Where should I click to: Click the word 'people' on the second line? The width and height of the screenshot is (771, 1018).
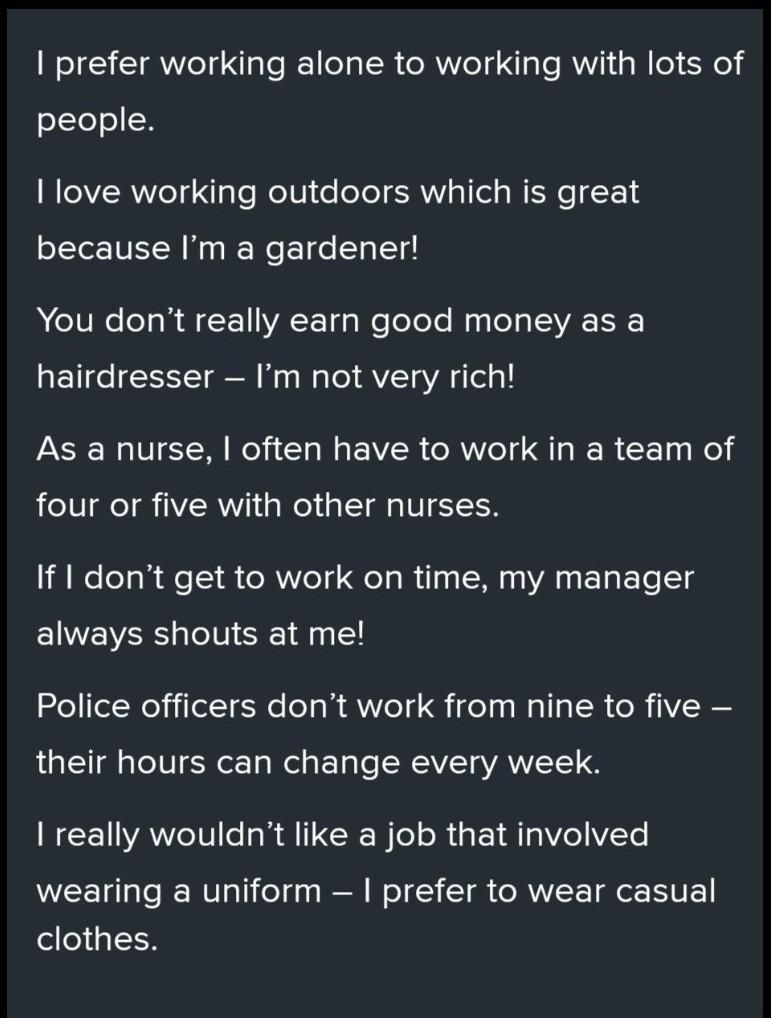click(95, 121)
